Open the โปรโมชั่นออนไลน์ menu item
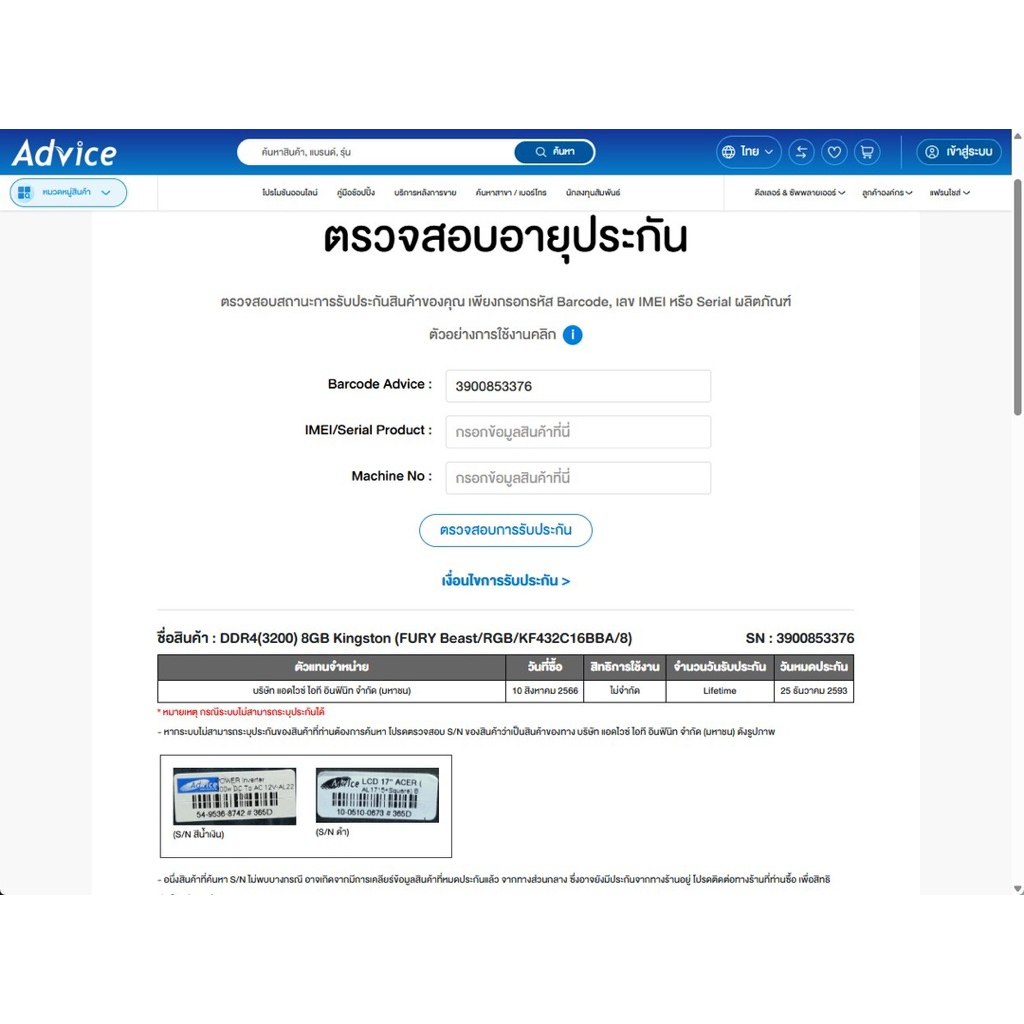The width and height of the screenshot is (1024, 1024). point(290,192)
